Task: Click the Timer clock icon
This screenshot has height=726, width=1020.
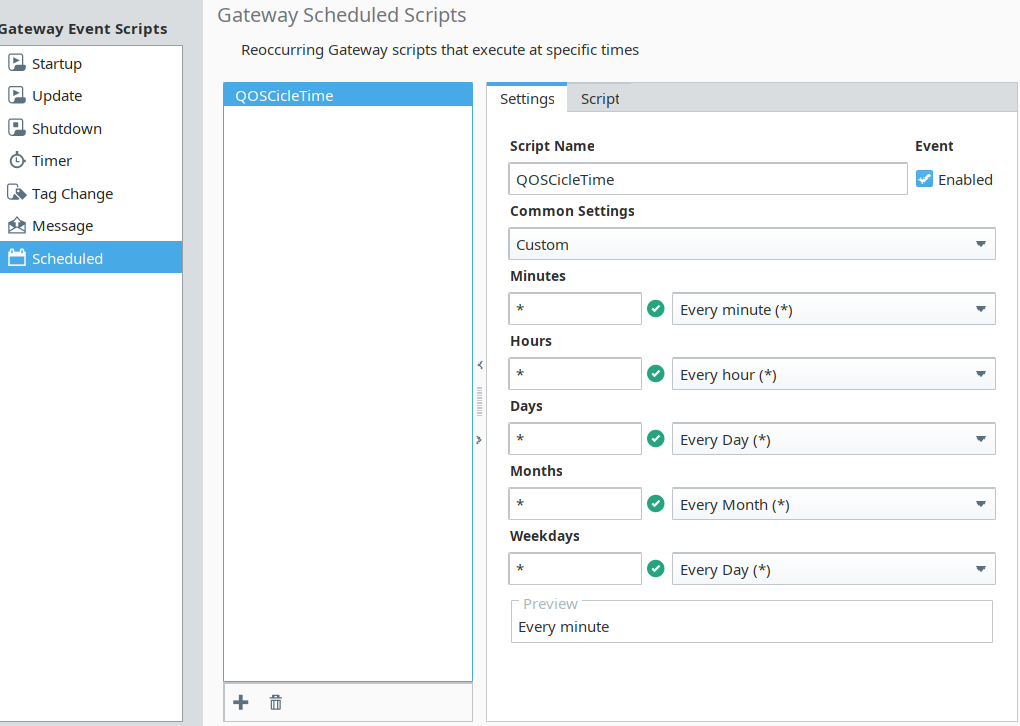Action: coord(16,160)
